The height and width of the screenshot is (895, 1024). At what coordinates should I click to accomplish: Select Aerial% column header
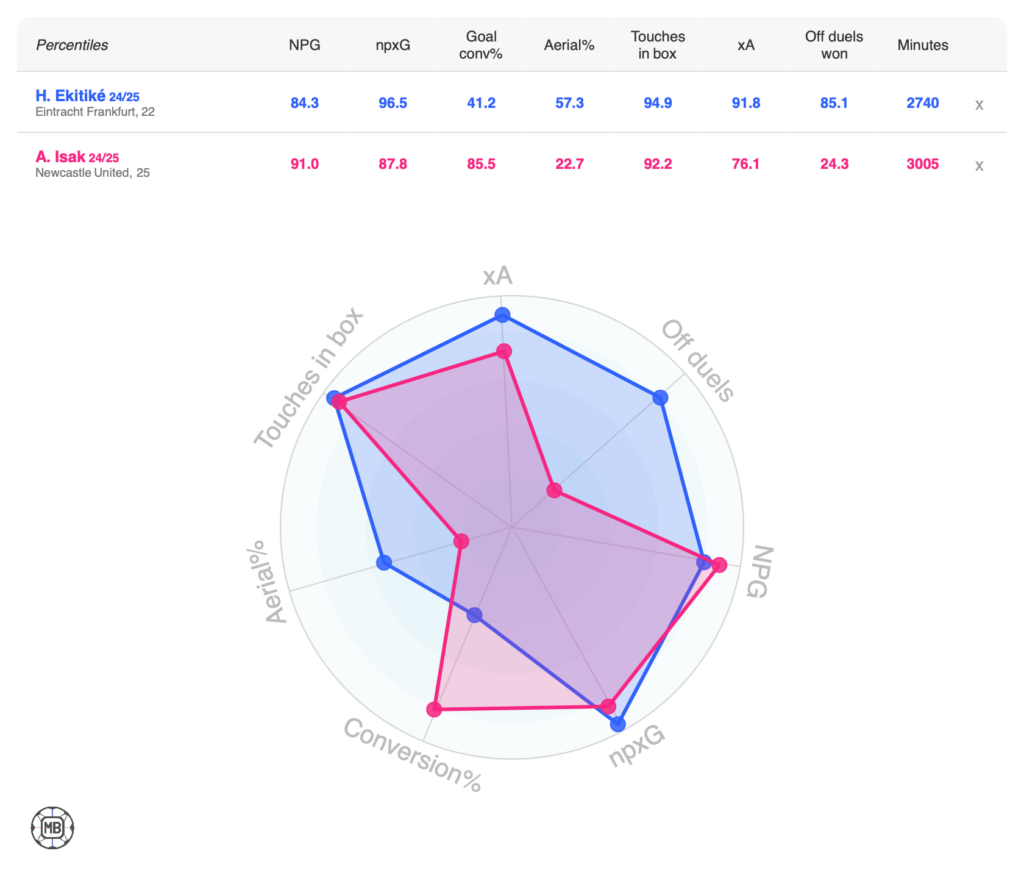click(x=569, y=45)
